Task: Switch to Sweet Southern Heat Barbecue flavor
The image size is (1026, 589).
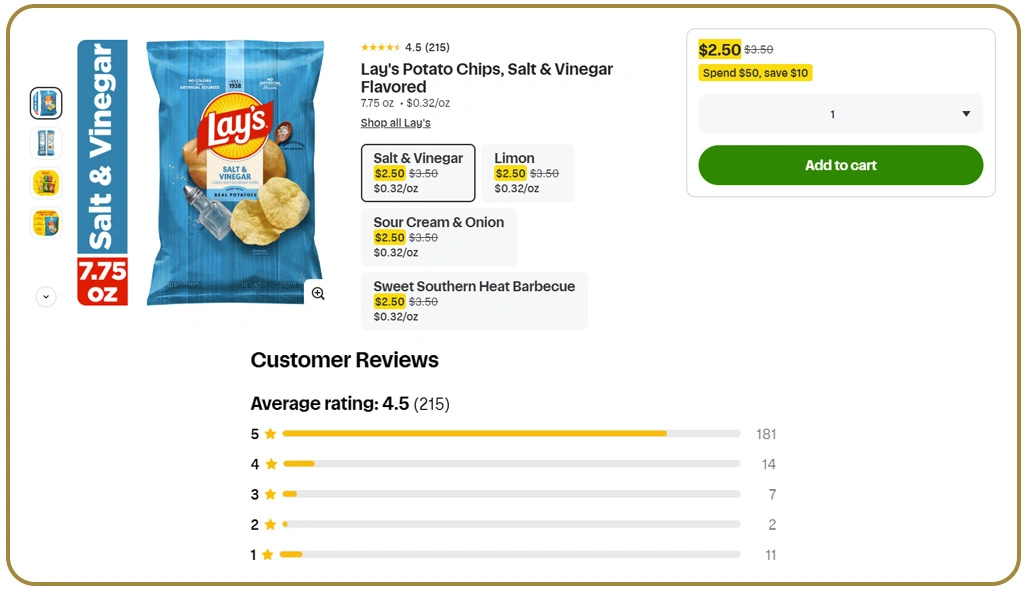Action: click(x=474, y=301)
